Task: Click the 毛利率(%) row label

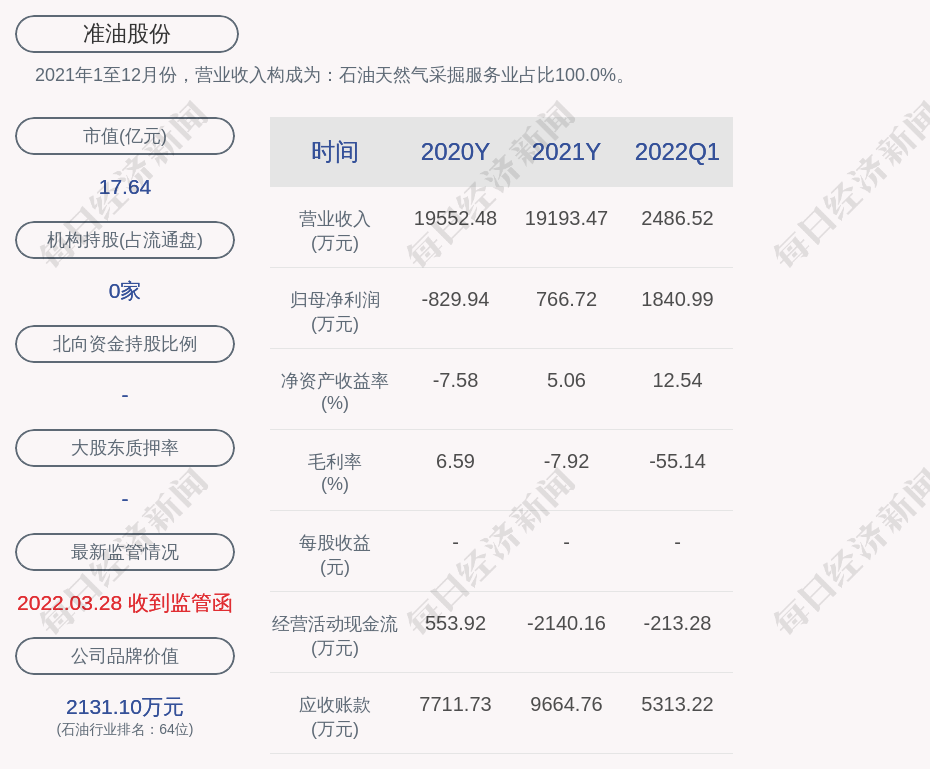Action: point(335,473)
